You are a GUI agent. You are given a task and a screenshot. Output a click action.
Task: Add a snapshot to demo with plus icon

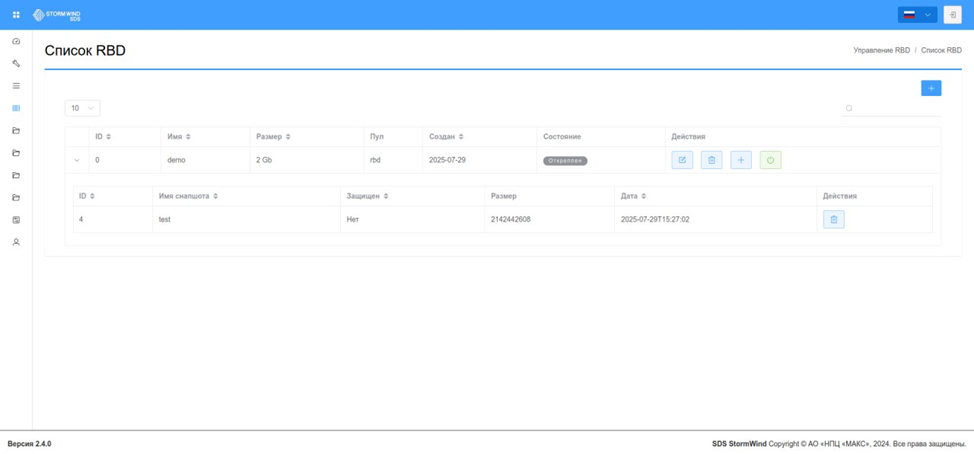[740, 160]
